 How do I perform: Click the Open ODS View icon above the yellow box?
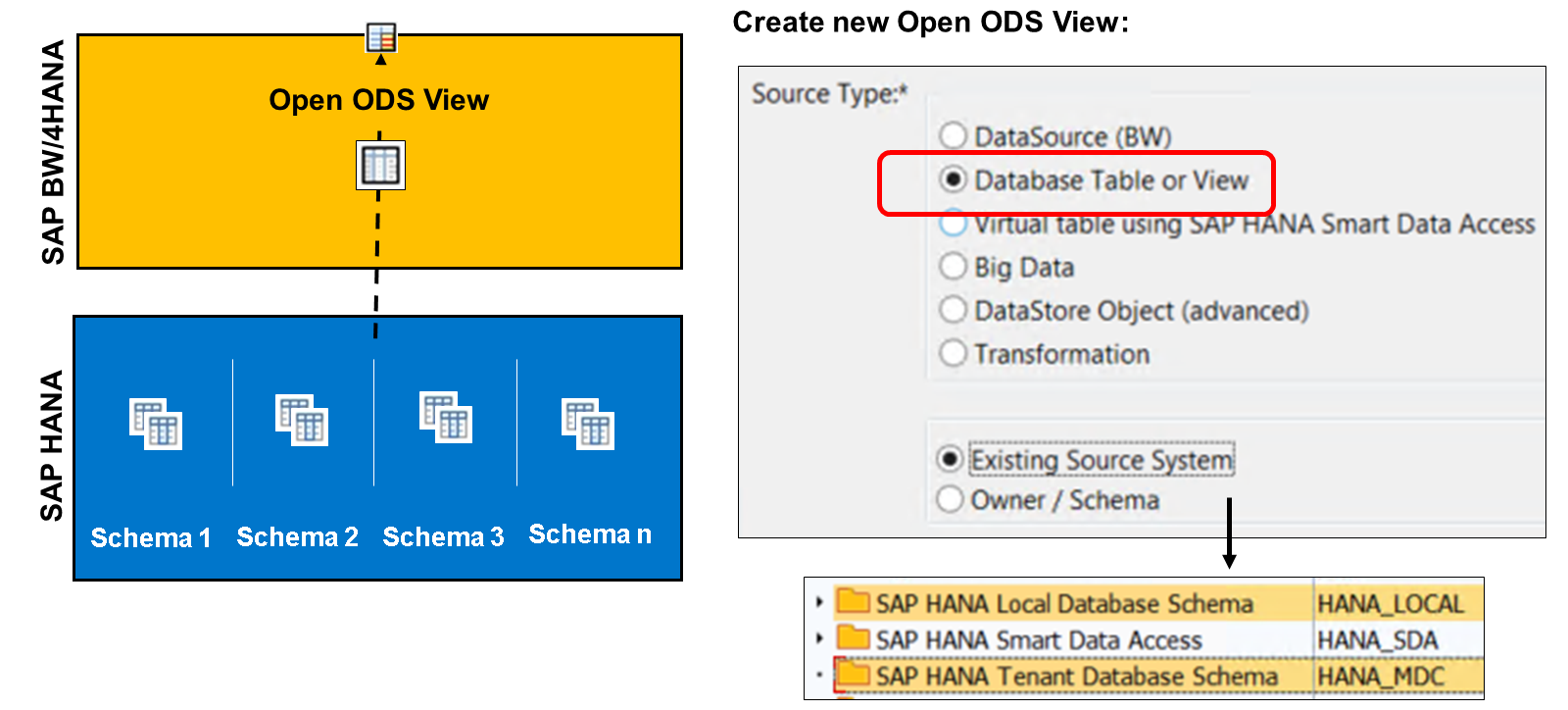click(x=381, y=37)
